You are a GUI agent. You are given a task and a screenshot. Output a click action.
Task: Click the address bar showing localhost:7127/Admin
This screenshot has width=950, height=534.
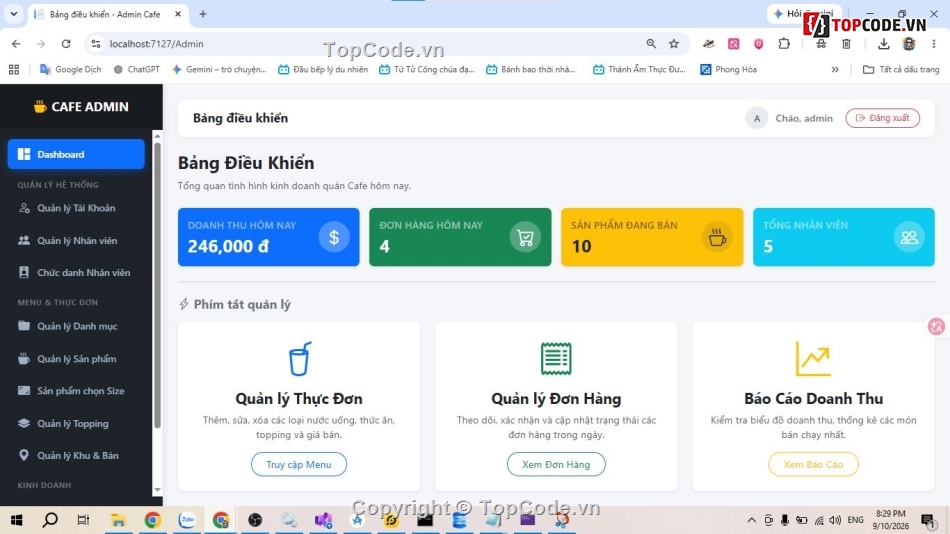tap(364, 44)
